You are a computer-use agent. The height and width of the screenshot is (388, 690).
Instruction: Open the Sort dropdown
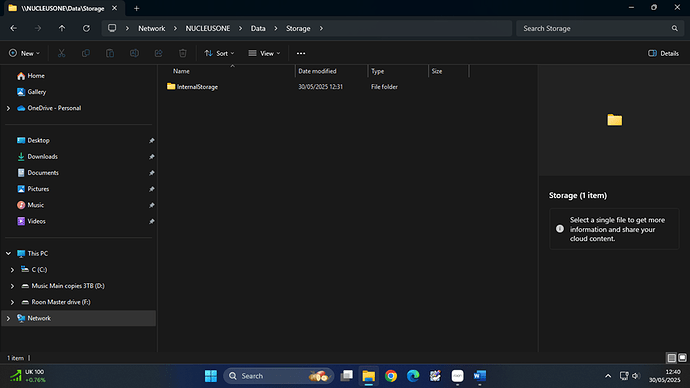tap(219, 53)
